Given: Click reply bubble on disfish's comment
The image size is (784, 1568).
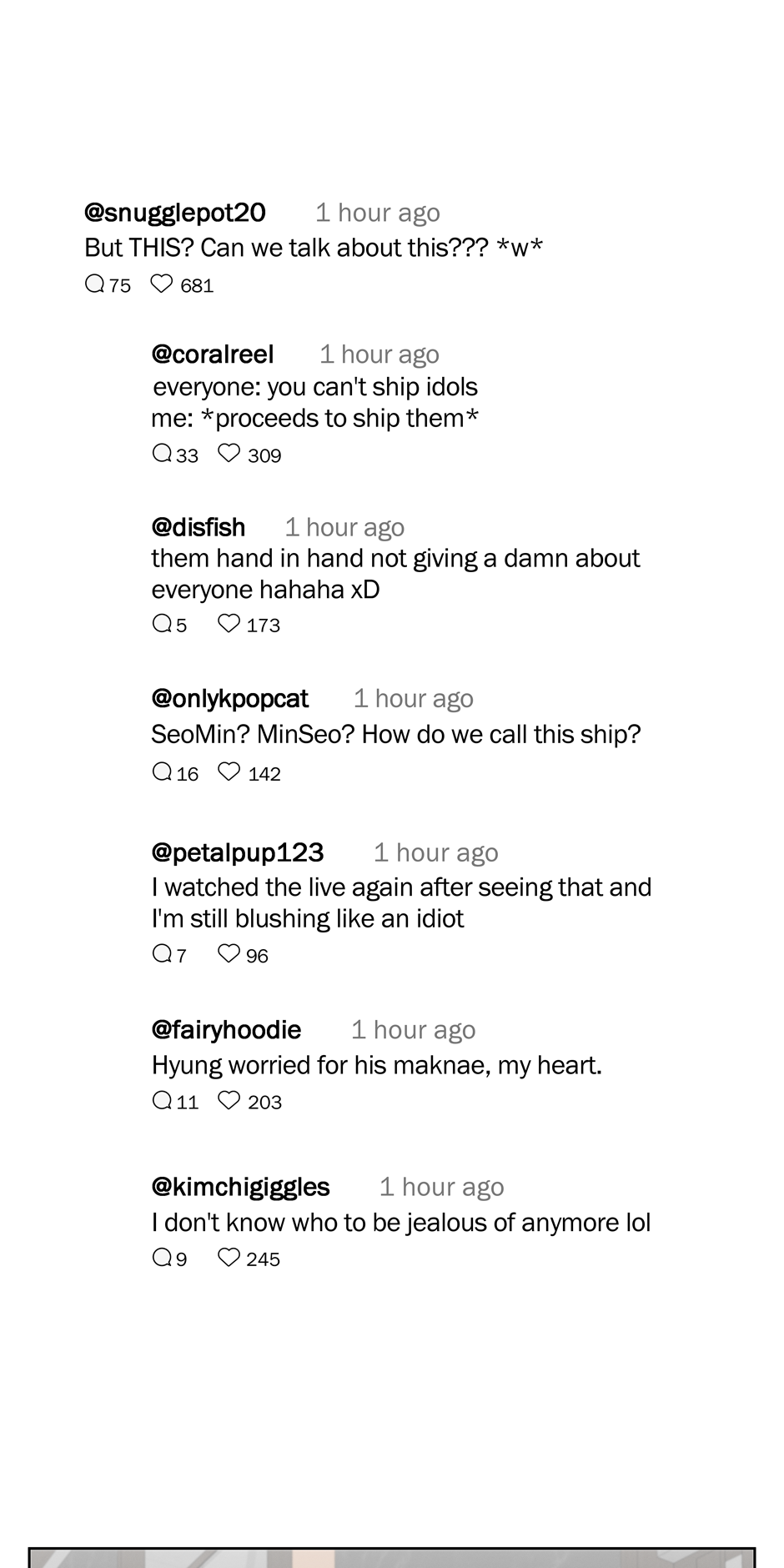Looking at the screenshot, I should click(162, 624).
